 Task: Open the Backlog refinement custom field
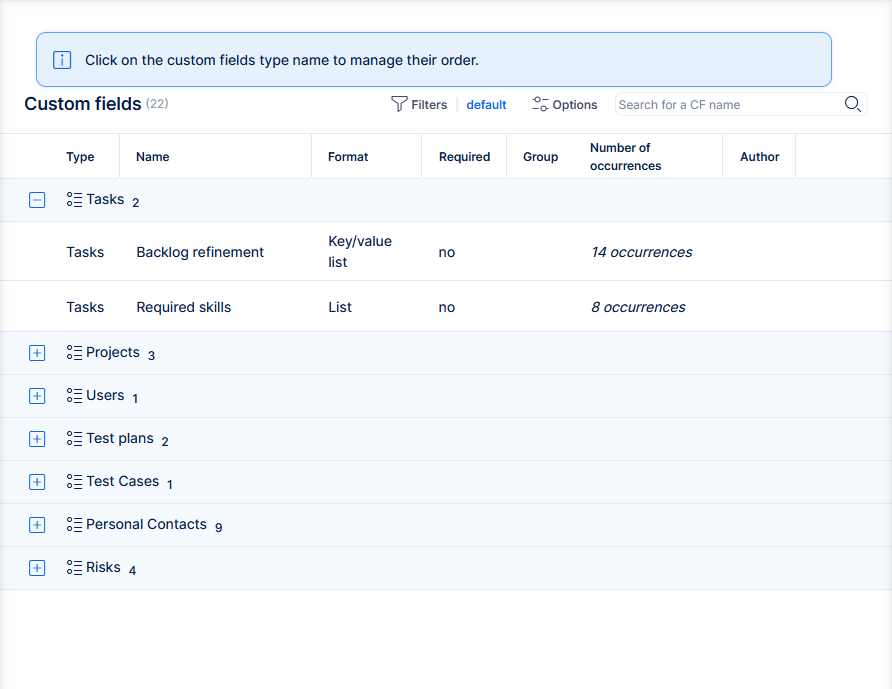coord(200,252)
